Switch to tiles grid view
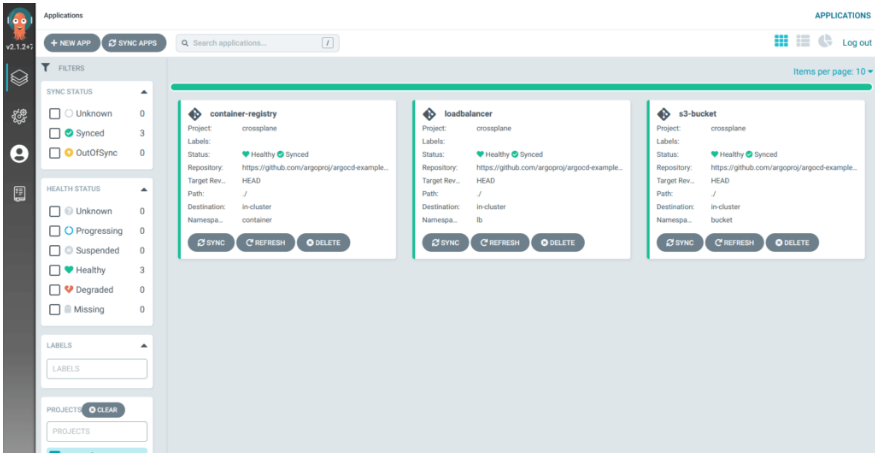 point(781,42)
